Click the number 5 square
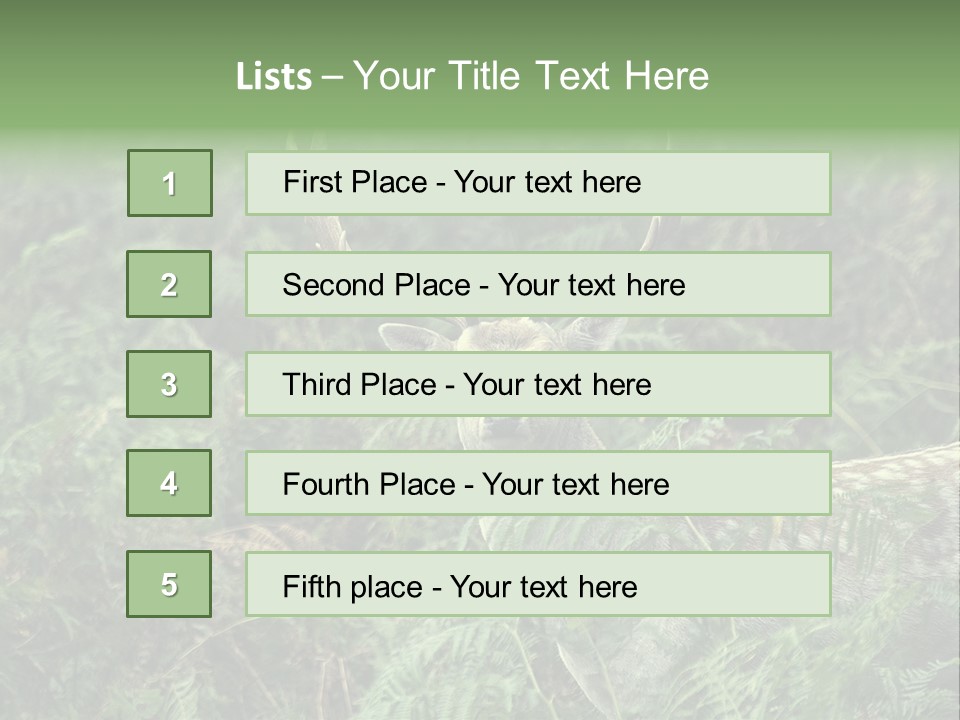 169,584
